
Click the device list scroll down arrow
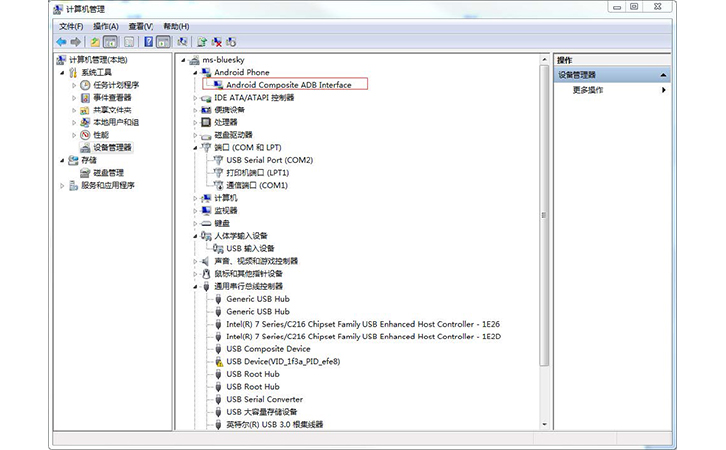(x=544, y=425)
